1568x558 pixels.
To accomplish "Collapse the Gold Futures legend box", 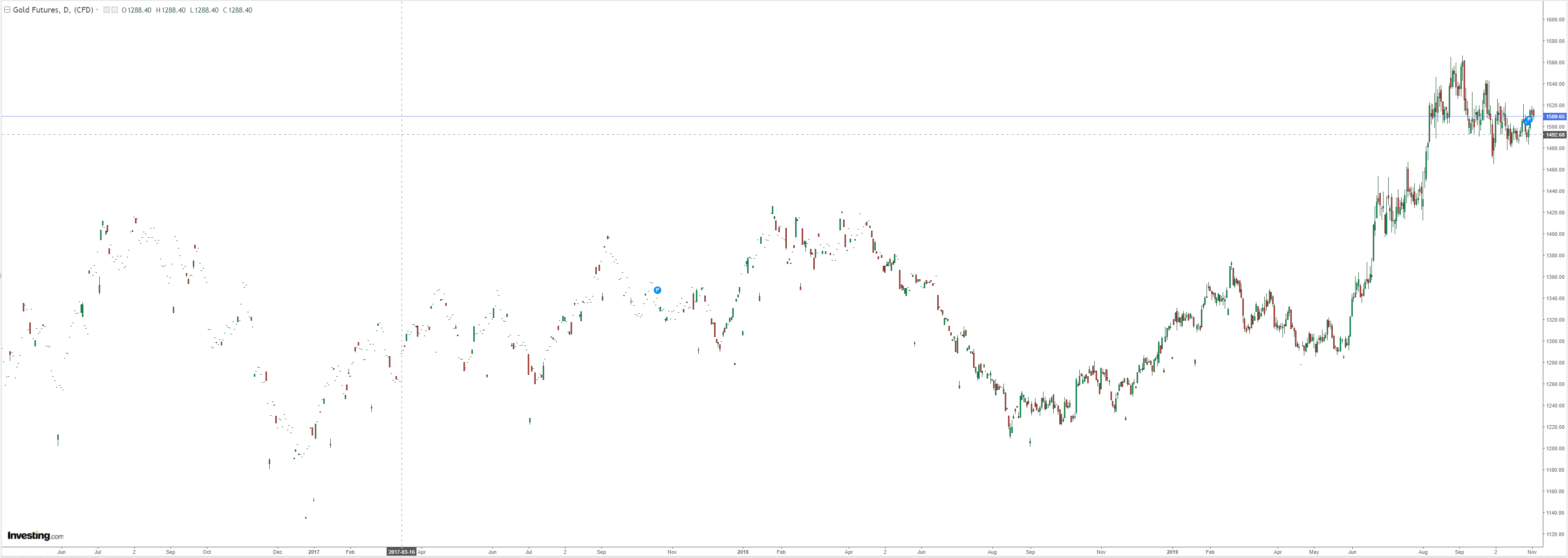I will 7,10.
